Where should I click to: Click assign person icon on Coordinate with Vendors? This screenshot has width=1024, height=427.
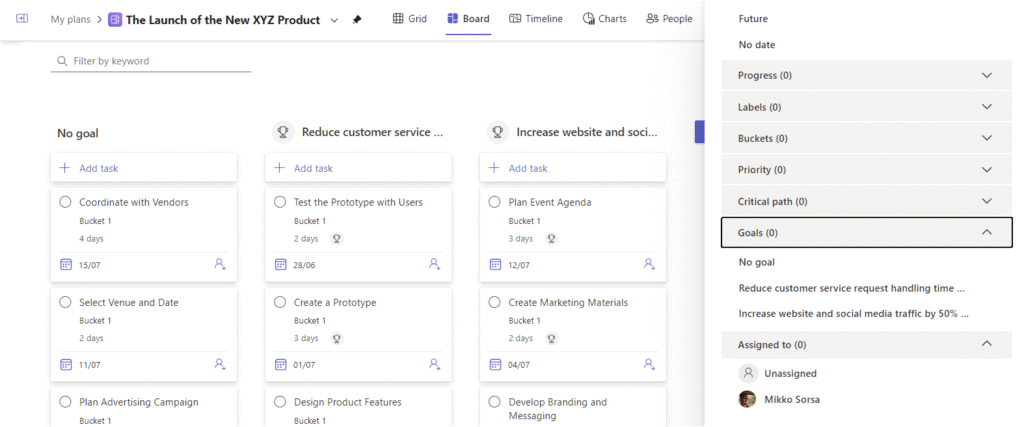[220, 264]
